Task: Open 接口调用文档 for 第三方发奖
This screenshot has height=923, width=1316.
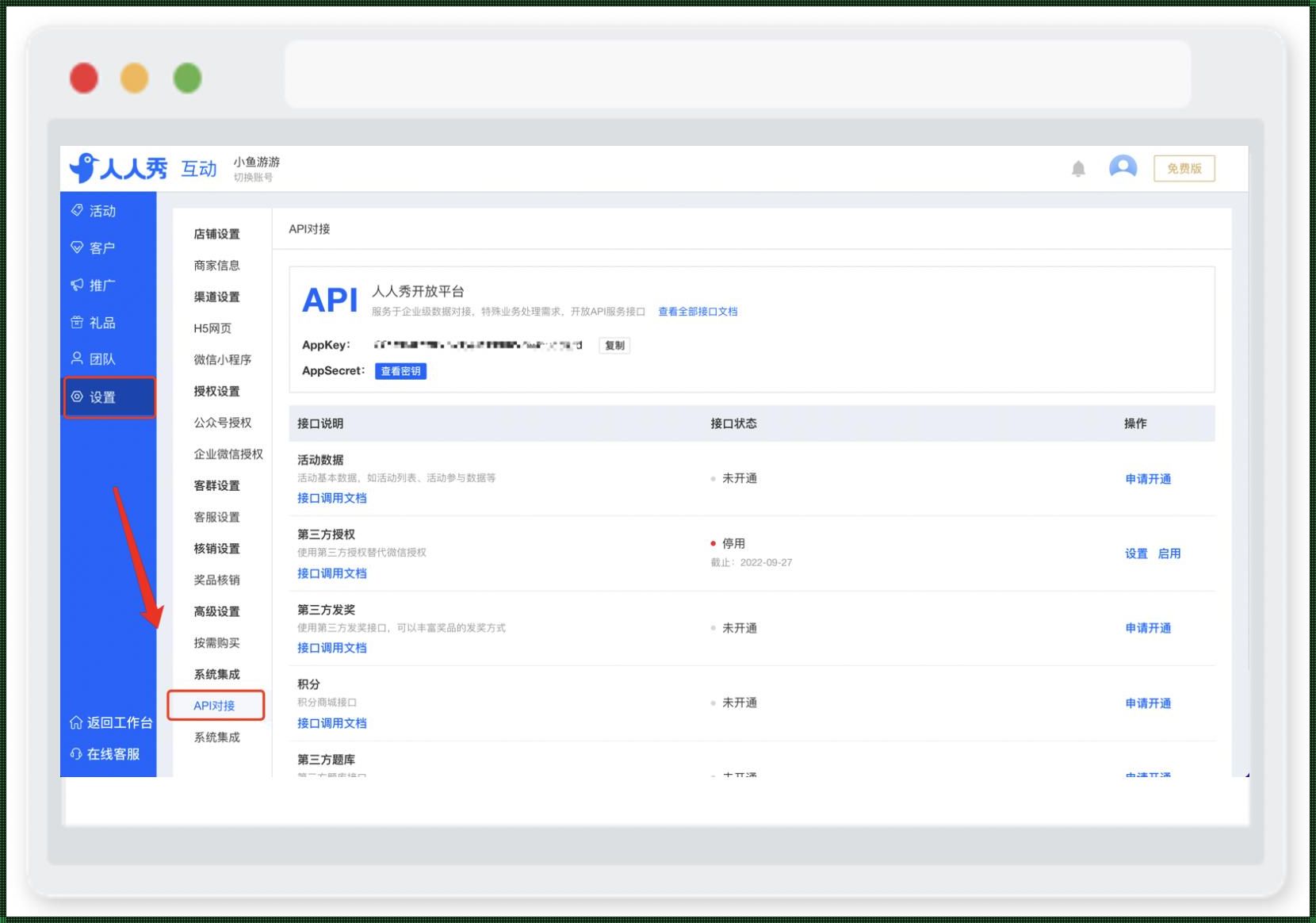Action: (332, 648)
